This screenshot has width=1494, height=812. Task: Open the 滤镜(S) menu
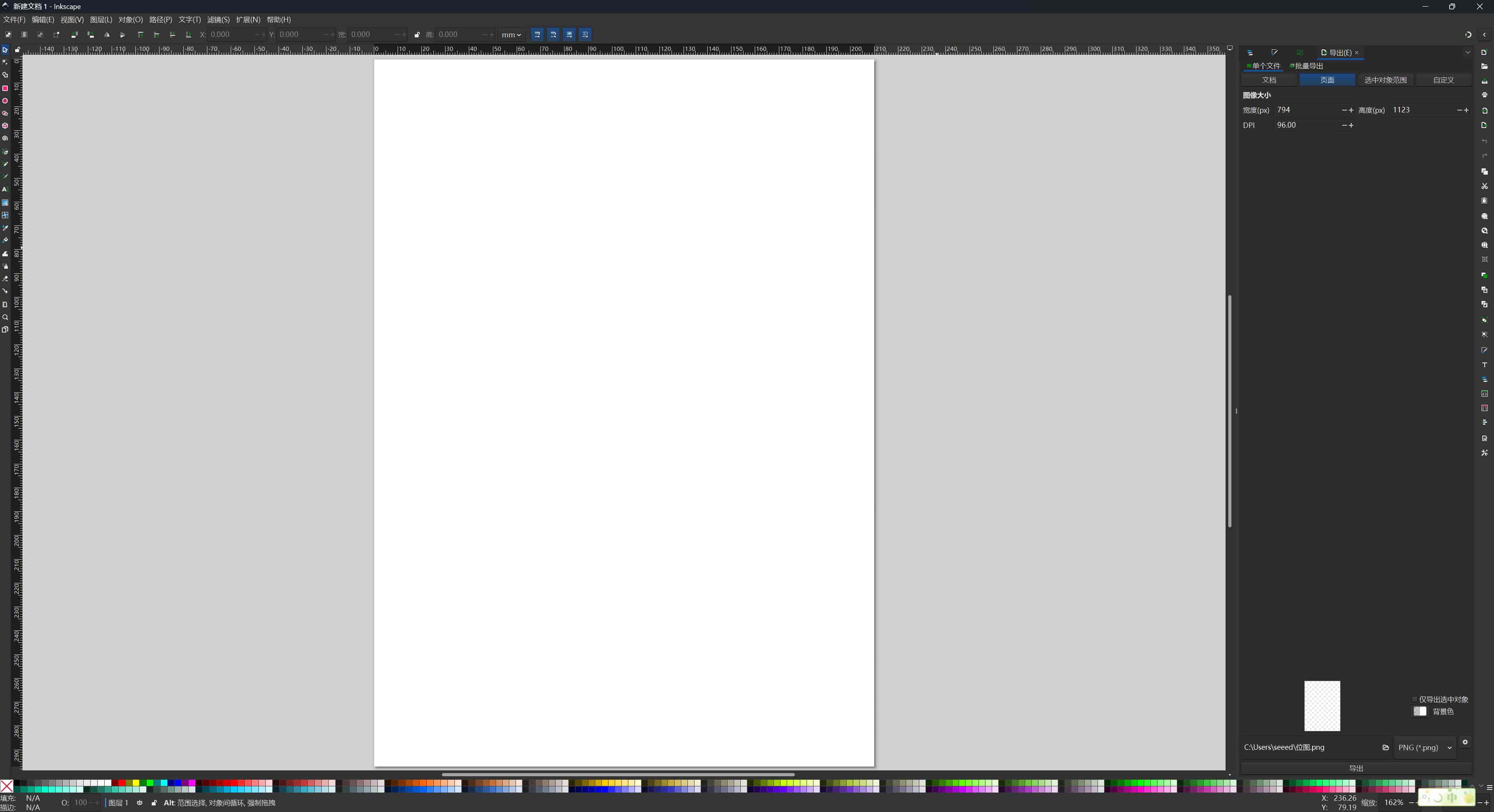[x=217, y=19]
